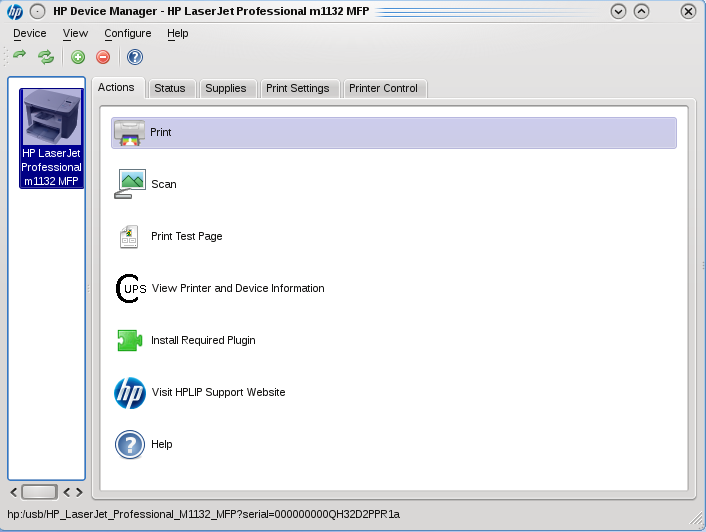Remove device with red minus icon
706x532 pixels.
tap(103, 57)
